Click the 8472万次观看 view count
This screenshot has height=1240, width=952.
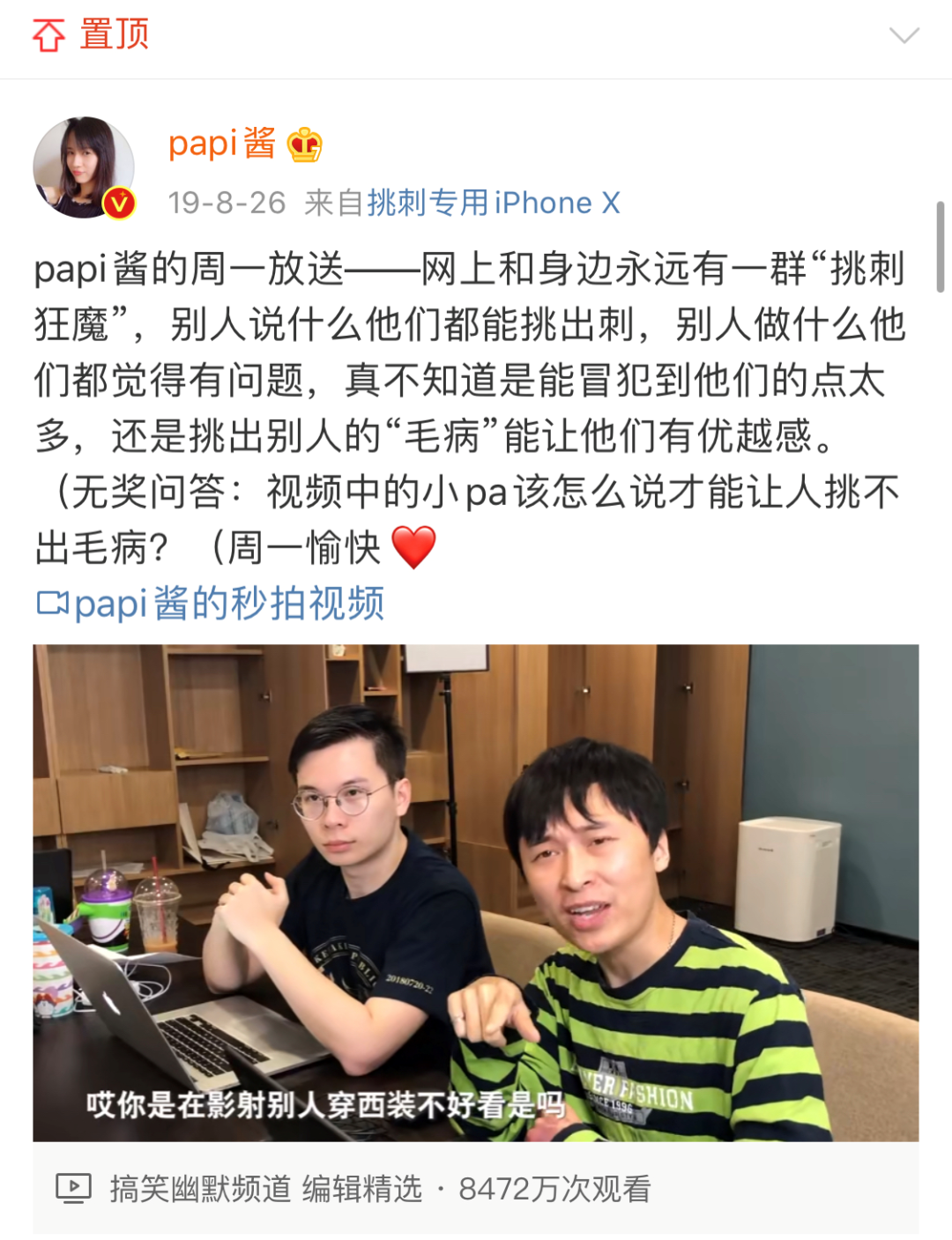click(554, 1189)
